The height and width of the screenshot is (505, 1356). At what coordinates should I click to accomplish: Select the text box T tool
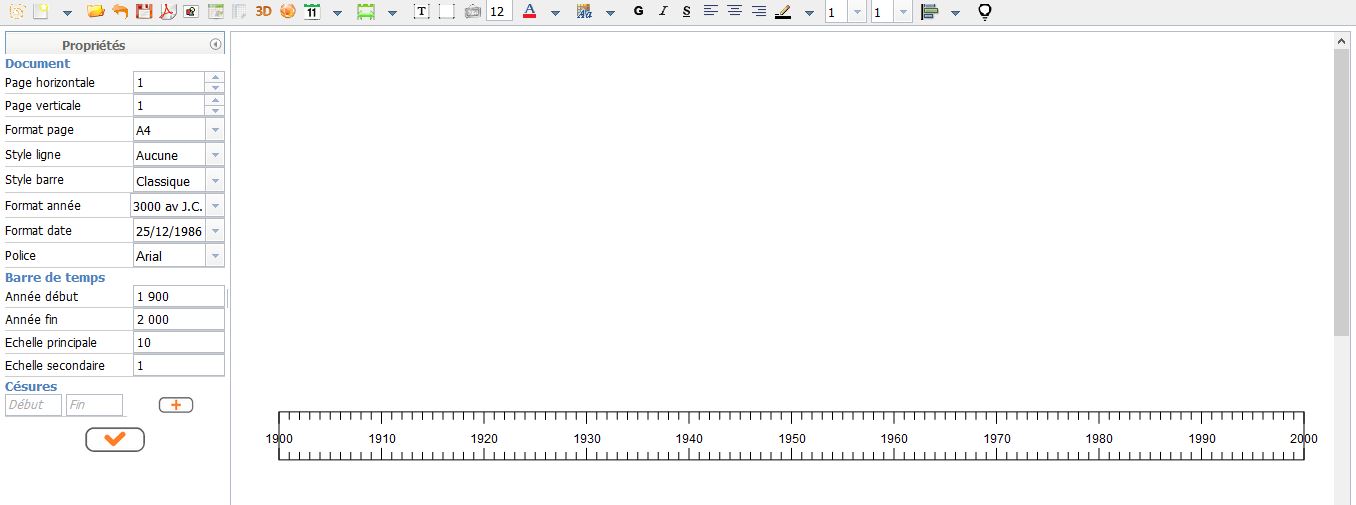(x=421, y=12)
